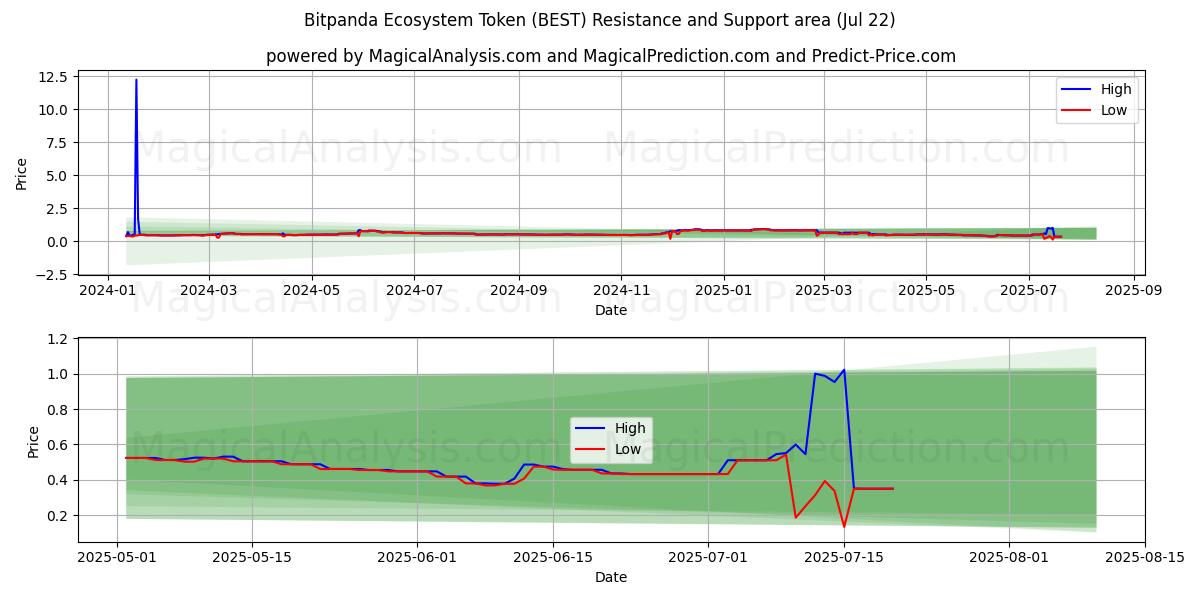Click the red Low dip near 0.15 in the bottom chart
The image size is (1200, 600).
pos(843,526)
